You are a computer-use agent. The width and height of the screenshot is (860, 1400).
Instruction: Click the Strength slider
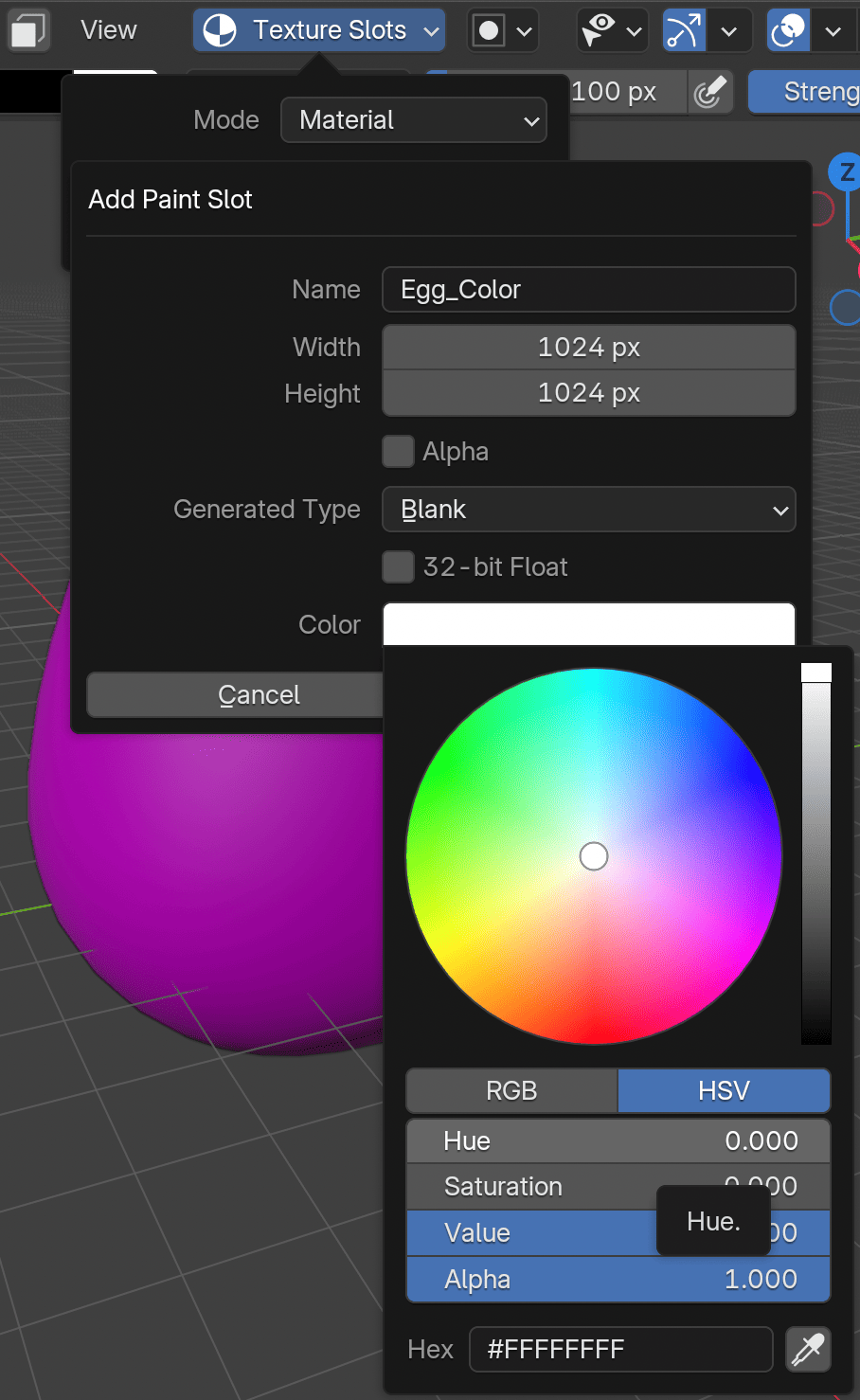point(804,92)
